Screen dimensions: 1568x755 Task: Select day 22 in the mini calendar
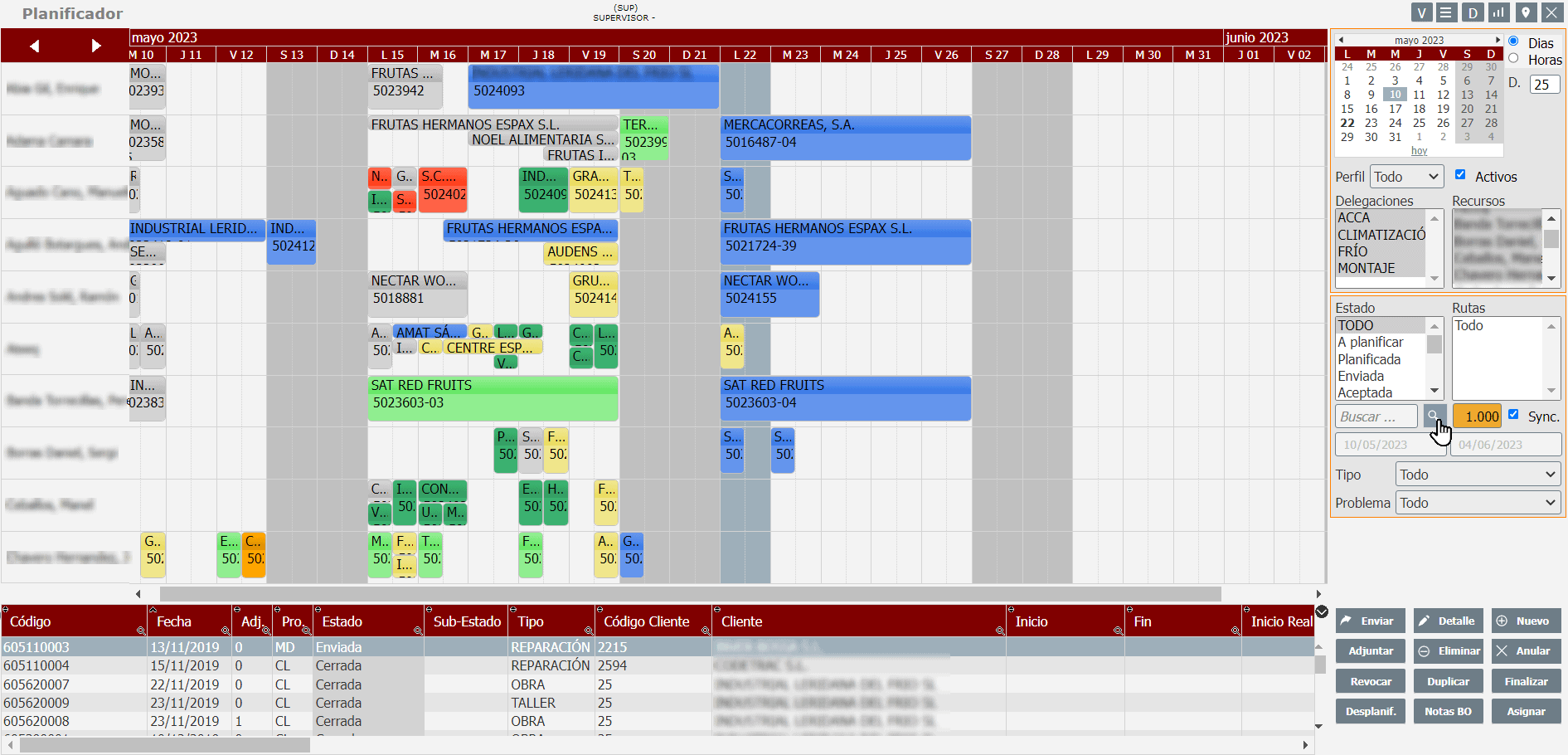point(1347,123)
